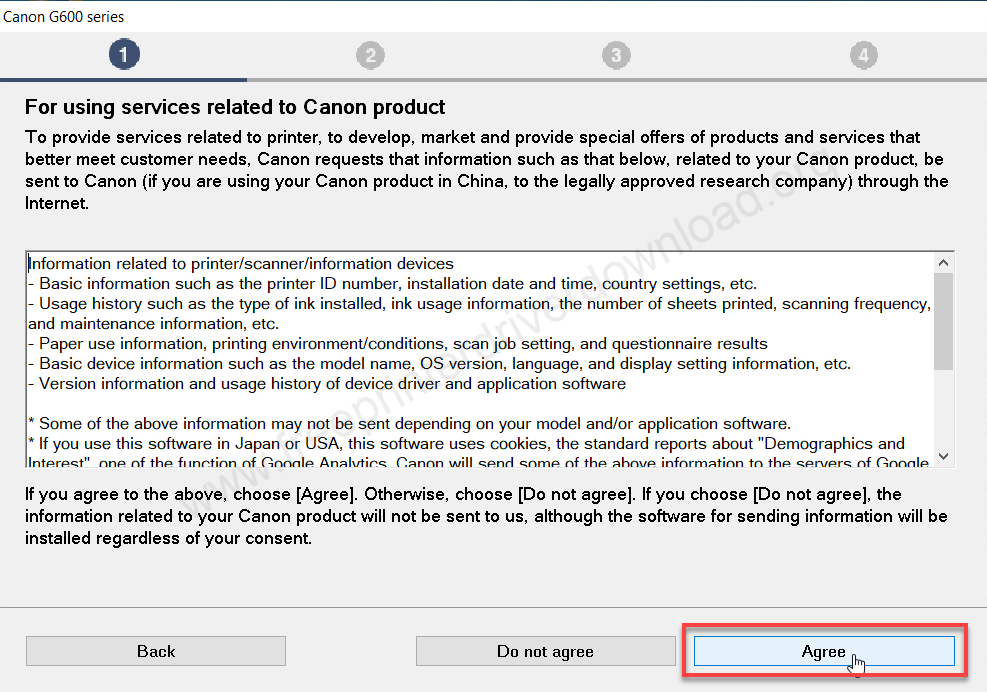Click the step 4 circle indicator
This screenshot has height=692, width=987.
[864, 55]
